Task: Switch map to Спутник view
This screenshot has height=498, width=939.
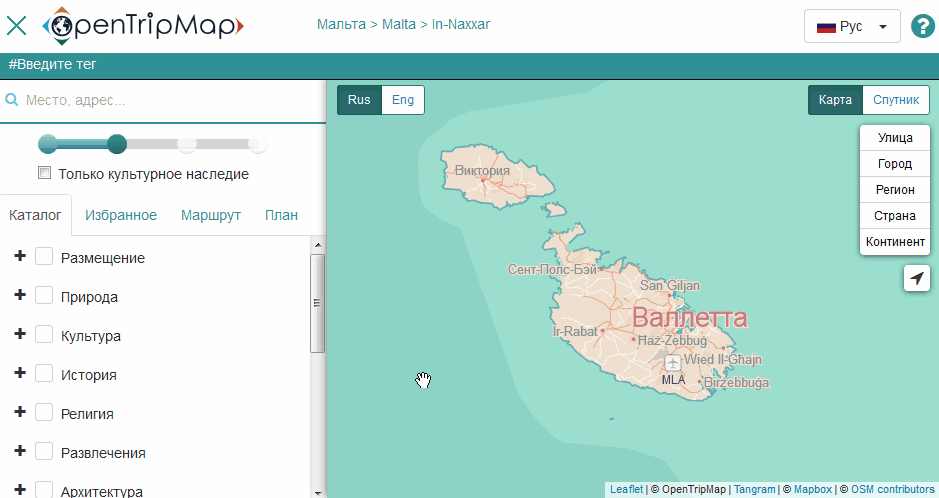Action: 895,100
